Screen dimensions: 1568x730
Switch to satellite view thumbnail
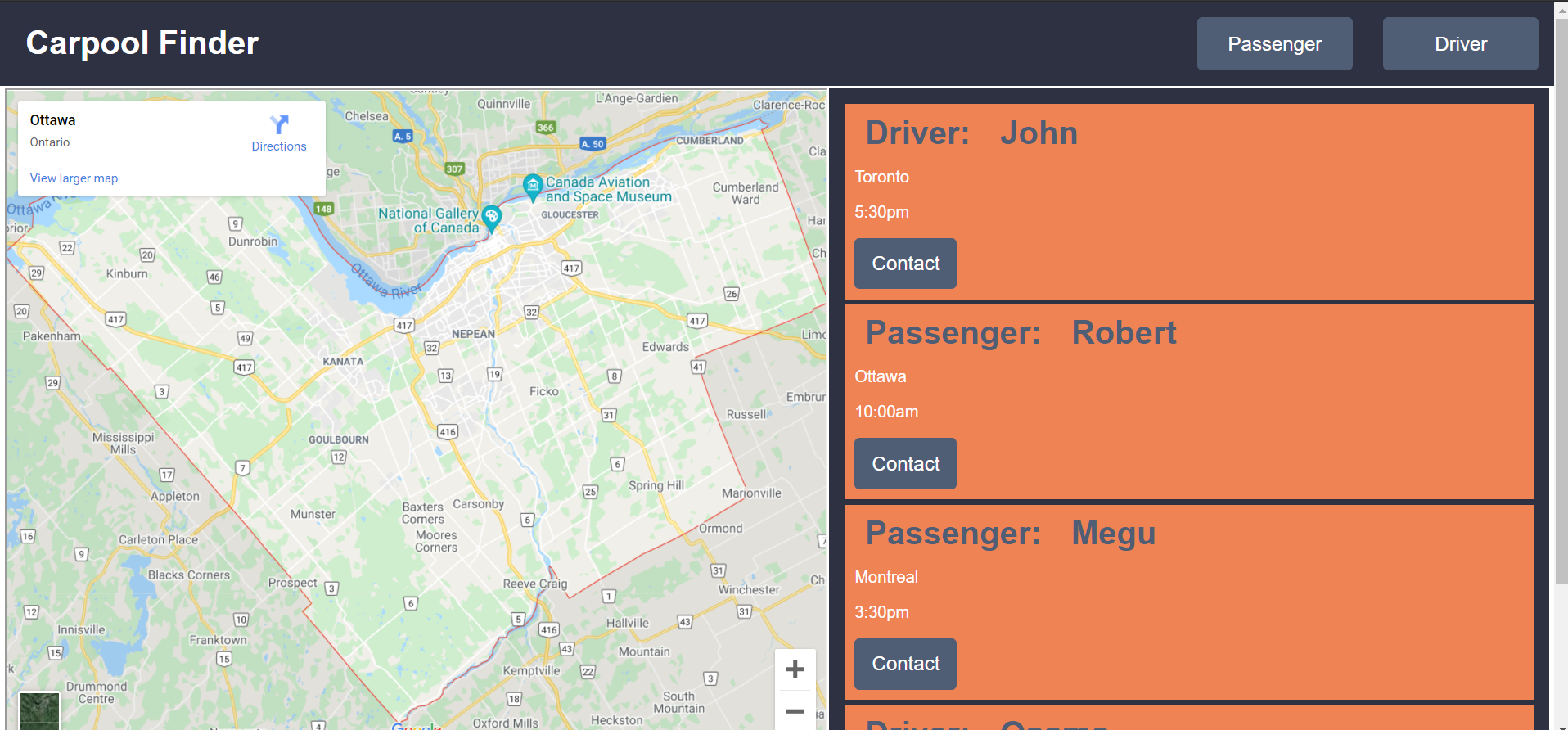pyautogui.click(x=39, y=710)
